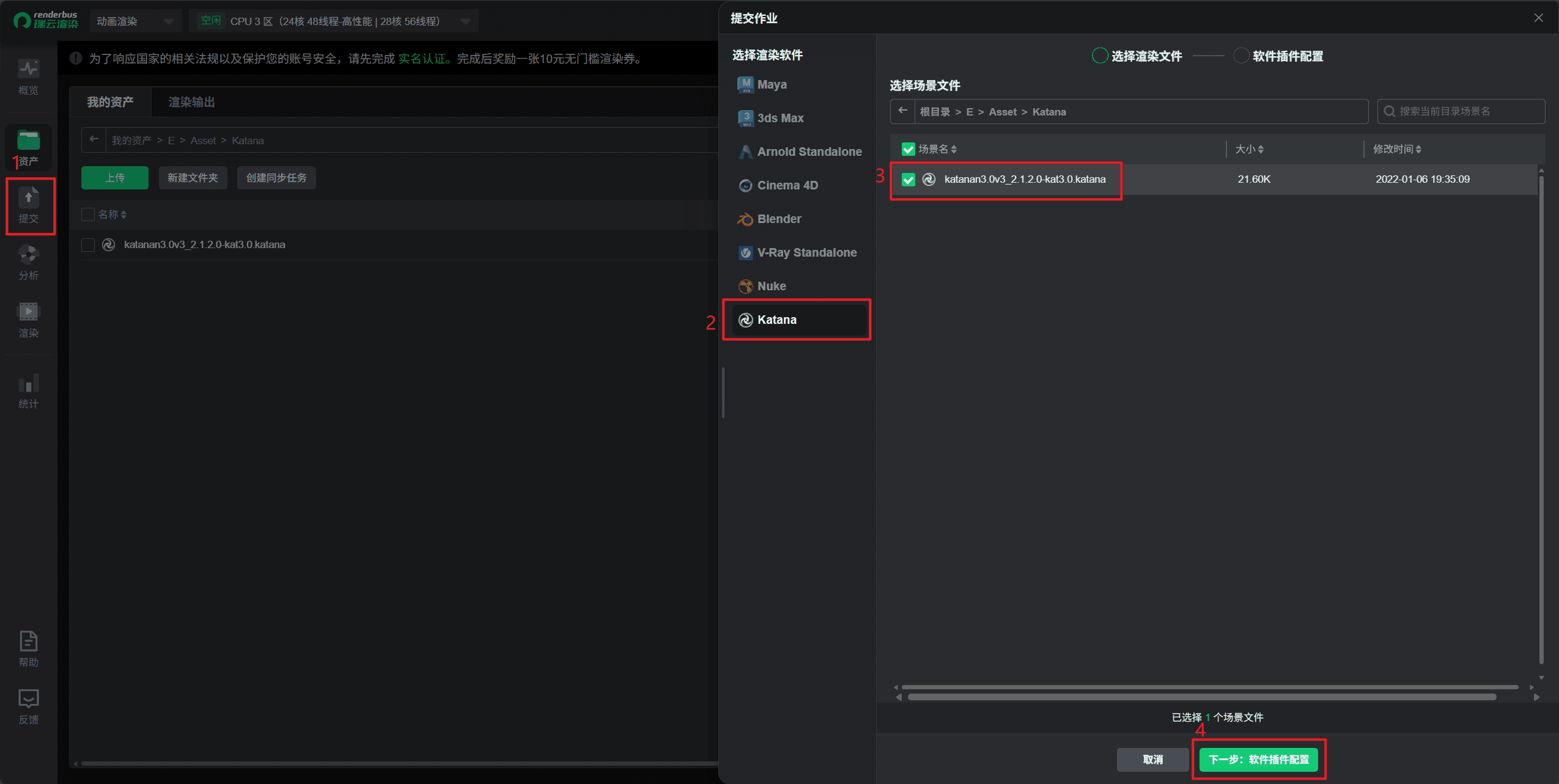
Task: Click the green 上传 upload button
Action: coord(115,178)
